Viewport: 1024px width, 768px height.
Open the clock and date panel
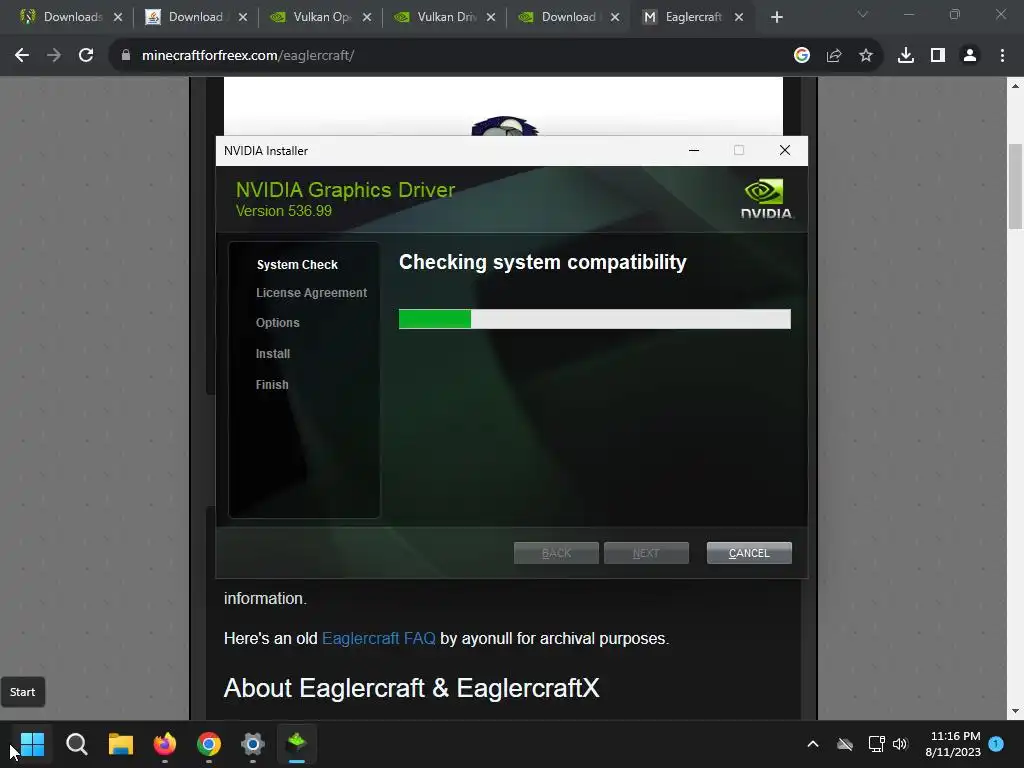(x=953, y=744)
